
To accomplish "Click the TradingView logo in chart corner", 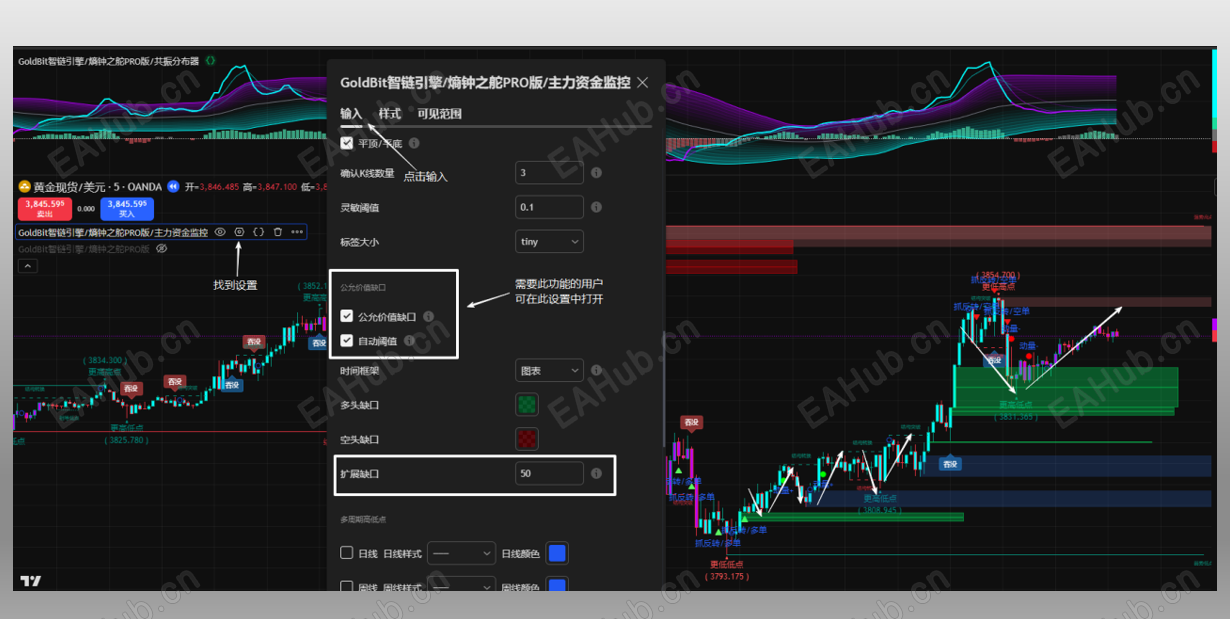I will [31, 580].
